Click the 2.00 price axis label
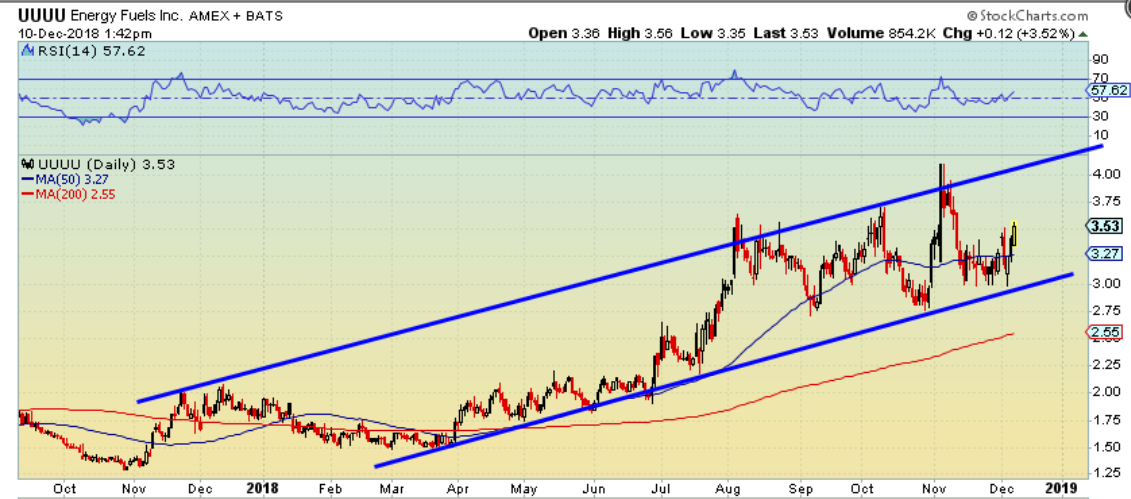The image size is (1131, 499). (x=1107, y=392)
